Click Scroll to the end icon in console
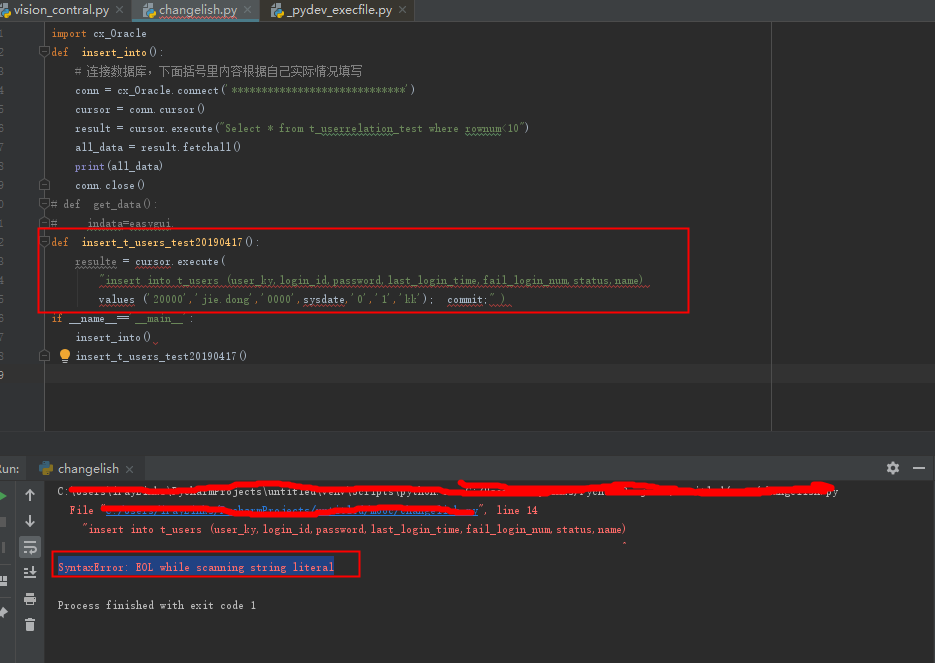935x663 pixels. click(x=30, y=572)
